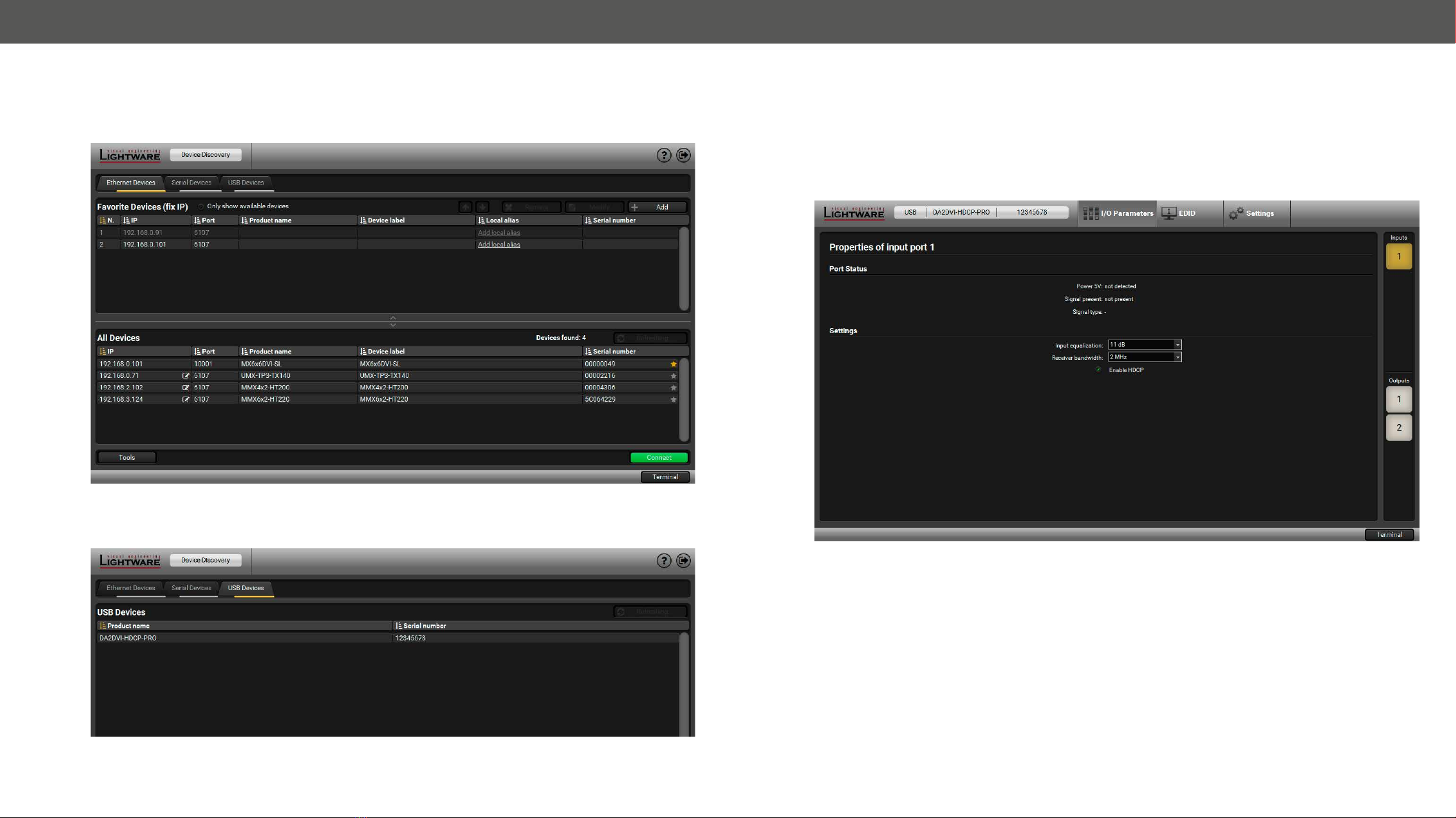Click exit icon in top Device Discovery window
This screenshot has width=1456, height=818.
[684, 155]
